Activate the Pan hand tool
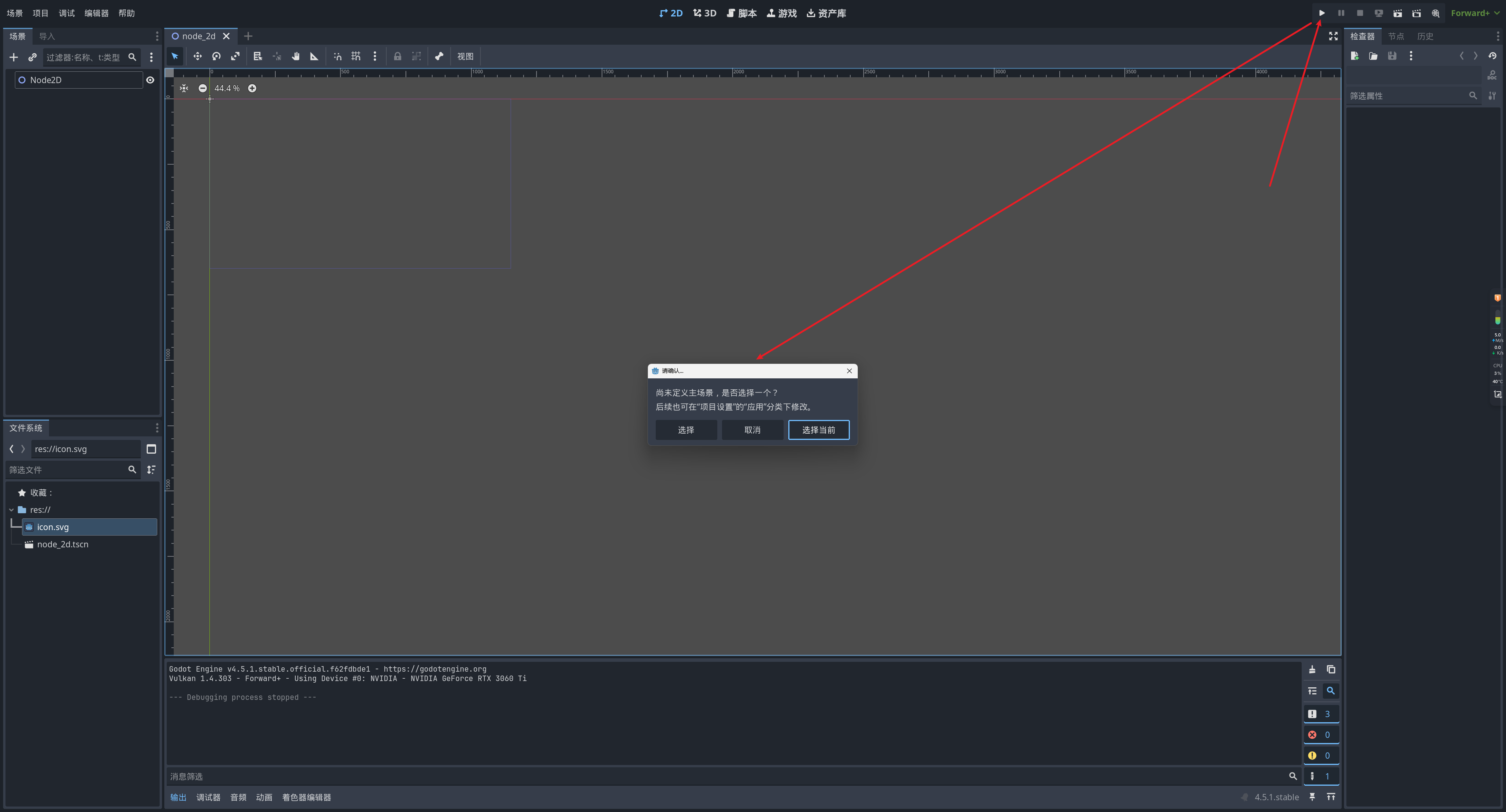Image resolution: width=1506 pixels, height=812 pixels. (x=296, y=56)
